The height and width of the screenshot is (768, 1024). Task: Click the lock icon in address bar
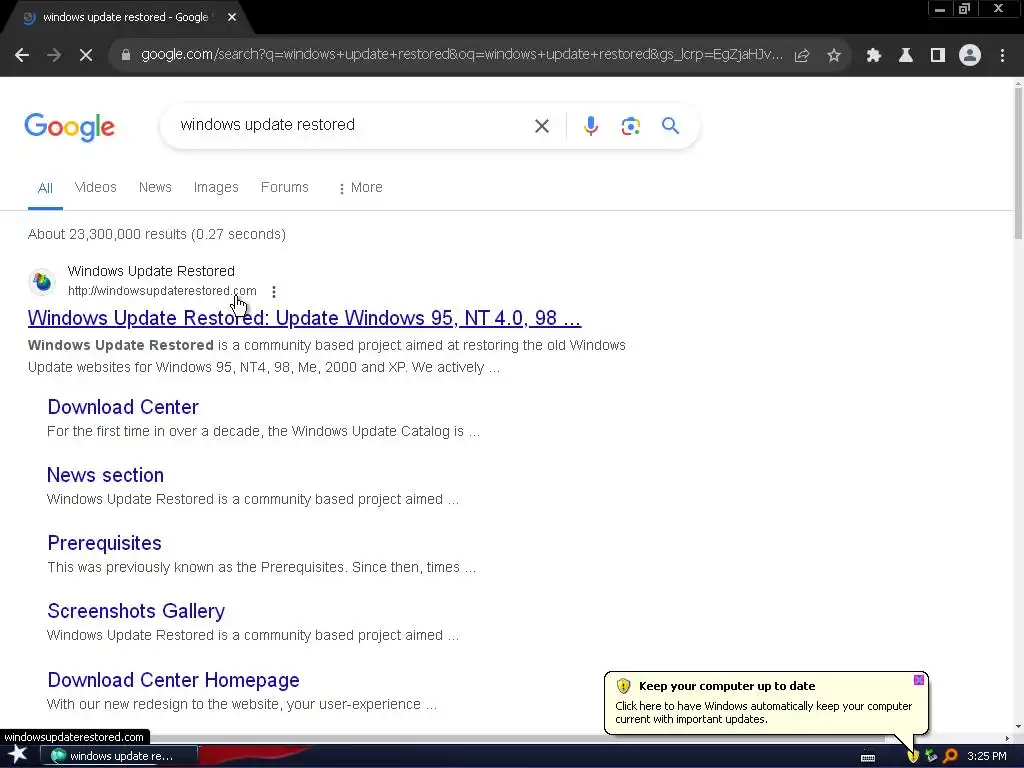pyautogui.click(x=126, y=56)
